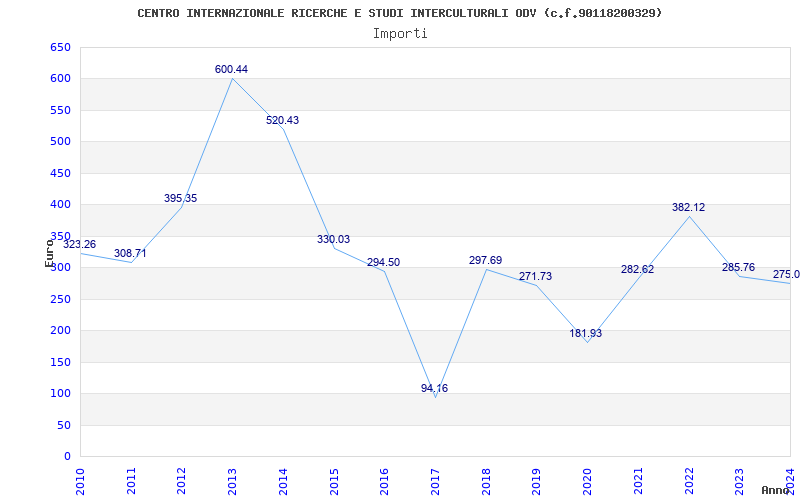Click the 2013 x-axis year label
Viewport: 800px width, 500px height.
pyautogui.click(x=232, y=481)
